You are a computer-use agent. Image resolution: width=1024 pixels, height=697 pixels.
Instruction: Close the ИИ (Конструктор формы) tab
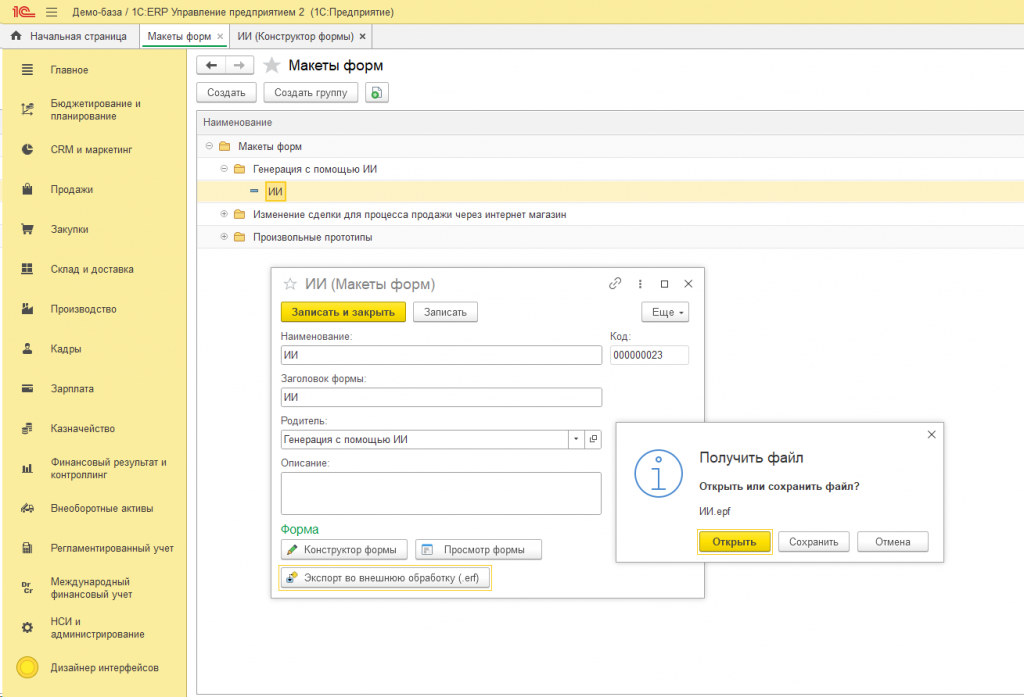pos(362,36)
